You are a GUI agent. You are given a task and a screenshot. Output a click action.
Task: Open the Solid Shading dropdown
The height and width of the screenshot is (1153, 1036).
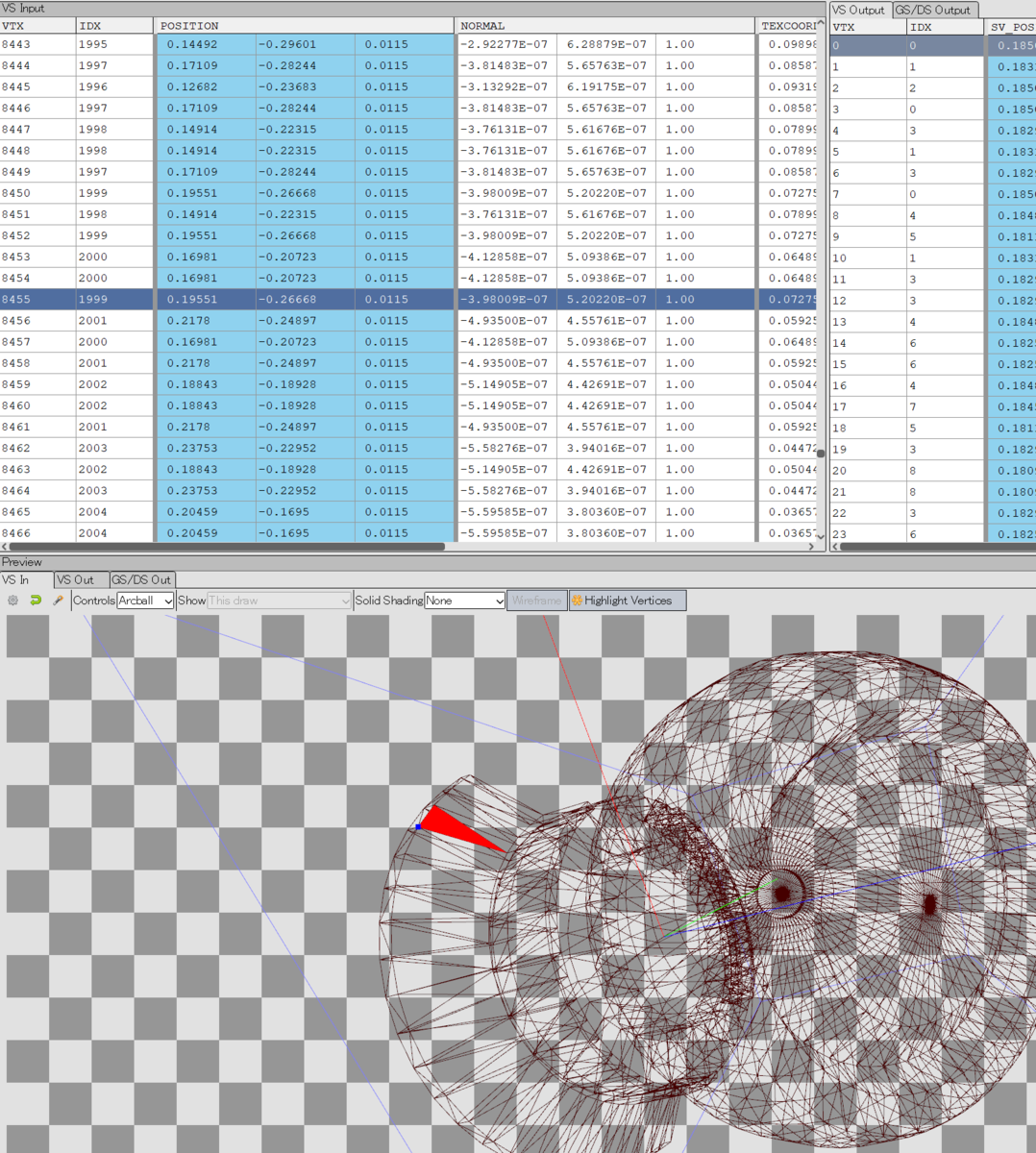coord(464,600)
